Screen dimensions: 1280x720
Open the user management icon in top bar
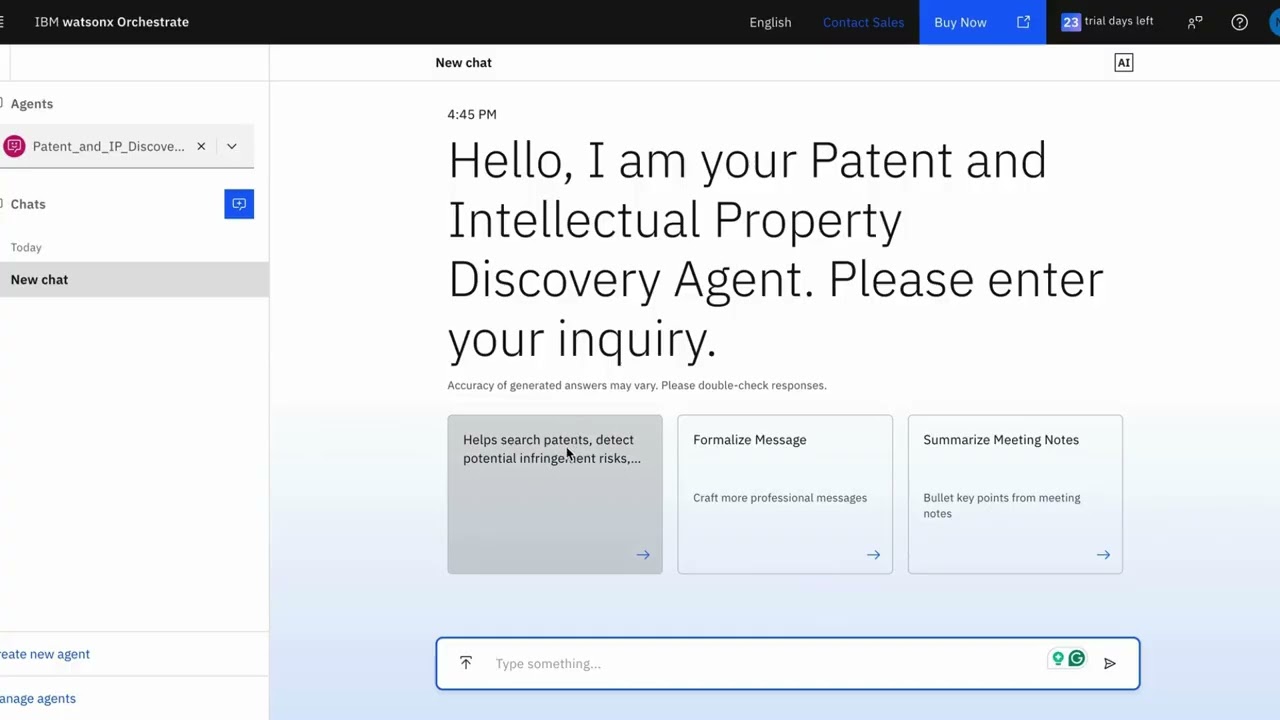tap(1194, 22)
